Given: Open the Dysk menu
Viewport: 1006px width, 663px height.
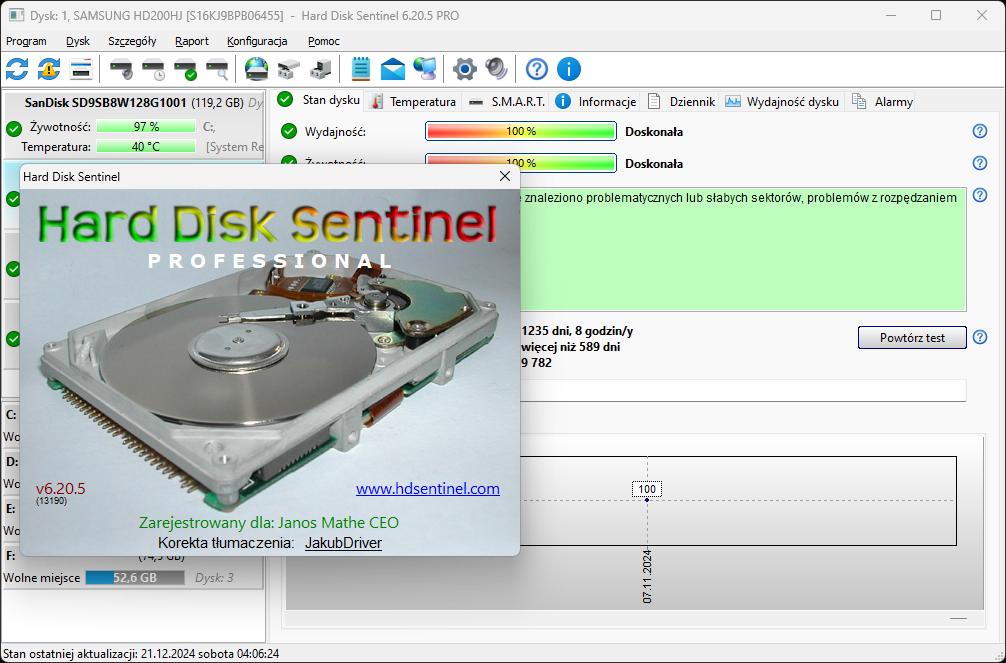Looking at the screenshot, I should pos(78,41).
